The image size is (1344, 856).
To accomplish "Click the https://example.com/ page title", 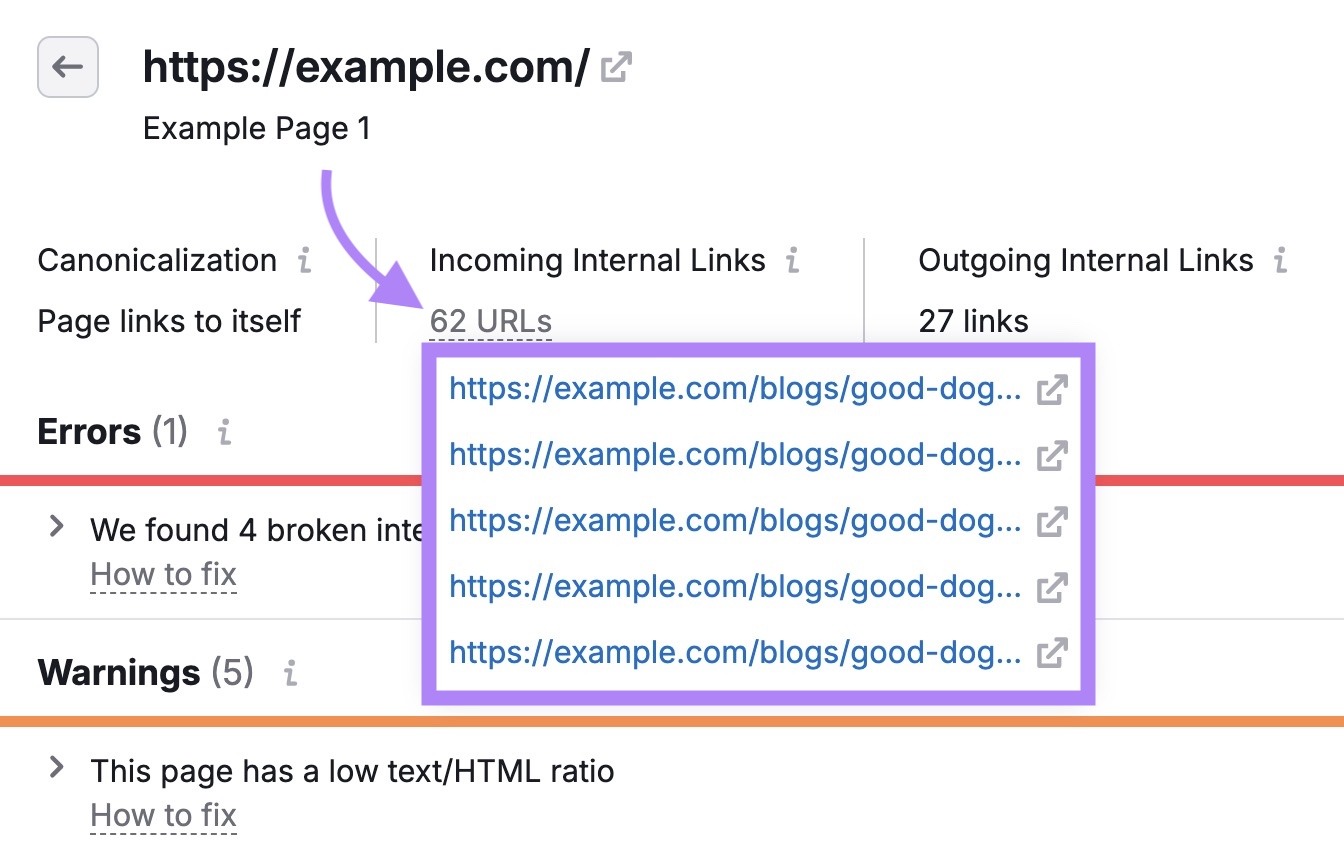I will click(365, 66).
